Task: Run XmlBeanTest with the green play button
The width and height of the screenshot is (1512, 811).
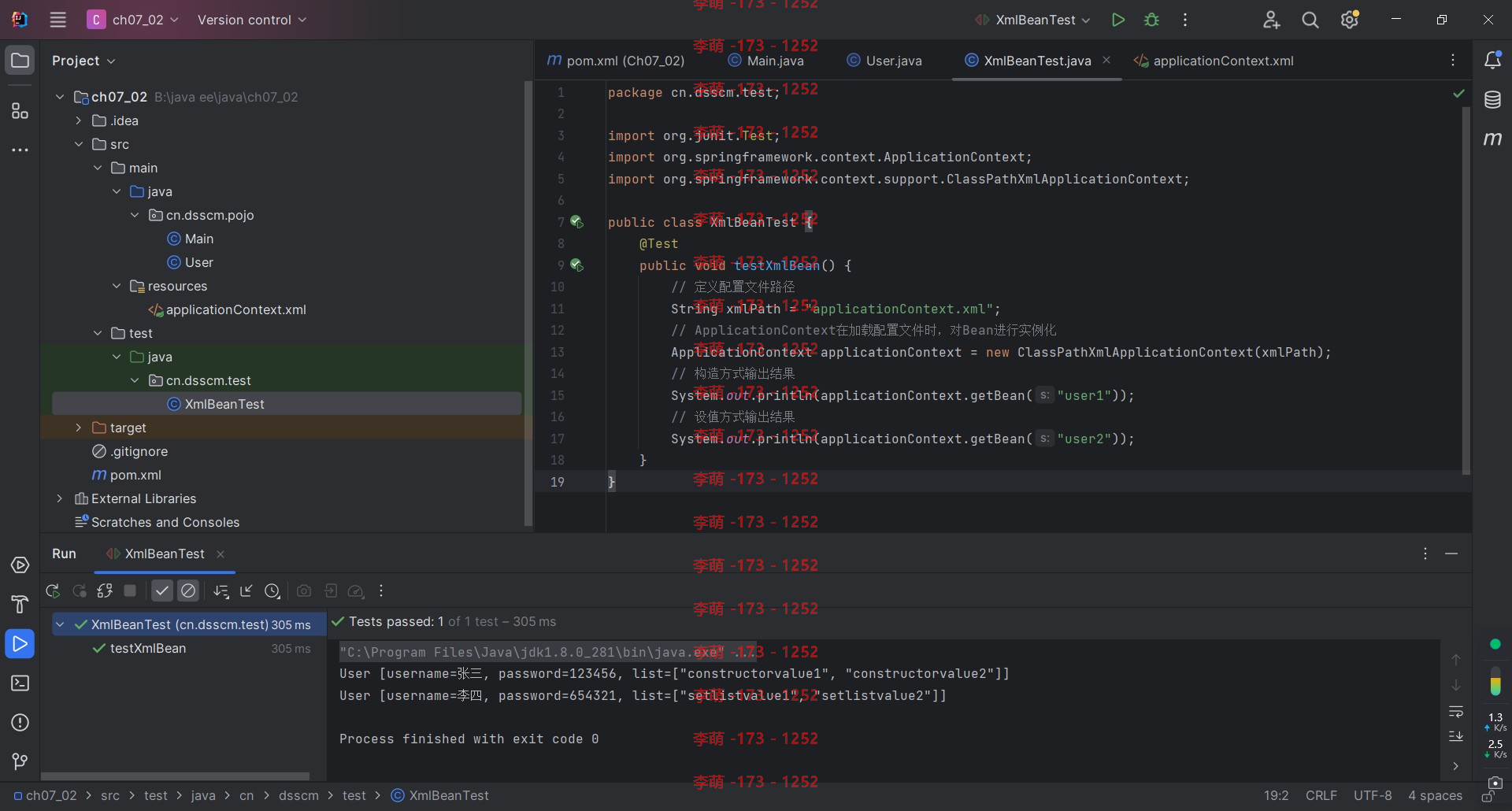Action: click(x=1117, y=20)
